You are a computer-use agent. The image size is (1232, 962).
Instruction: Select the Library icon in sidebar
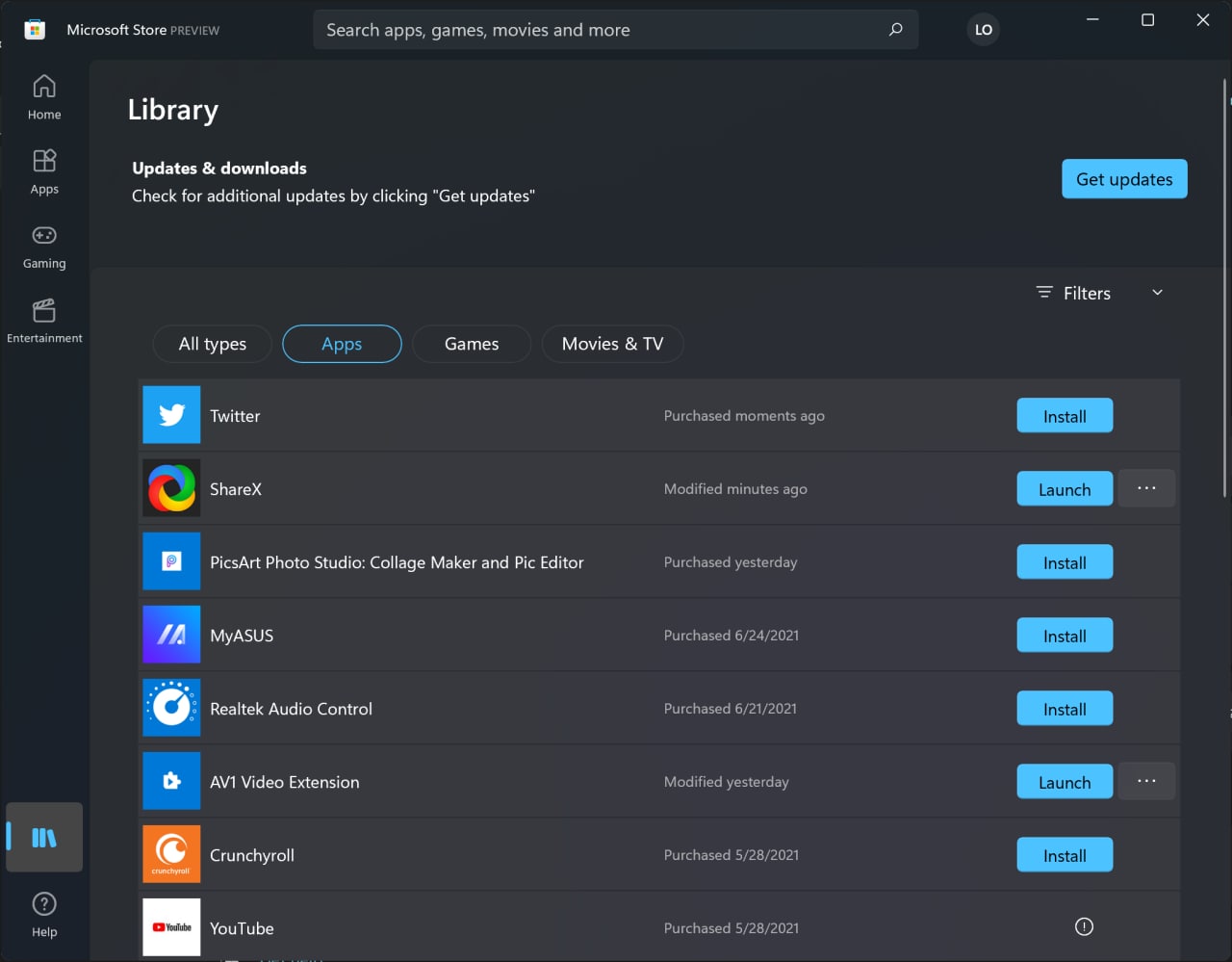[44, 837]
